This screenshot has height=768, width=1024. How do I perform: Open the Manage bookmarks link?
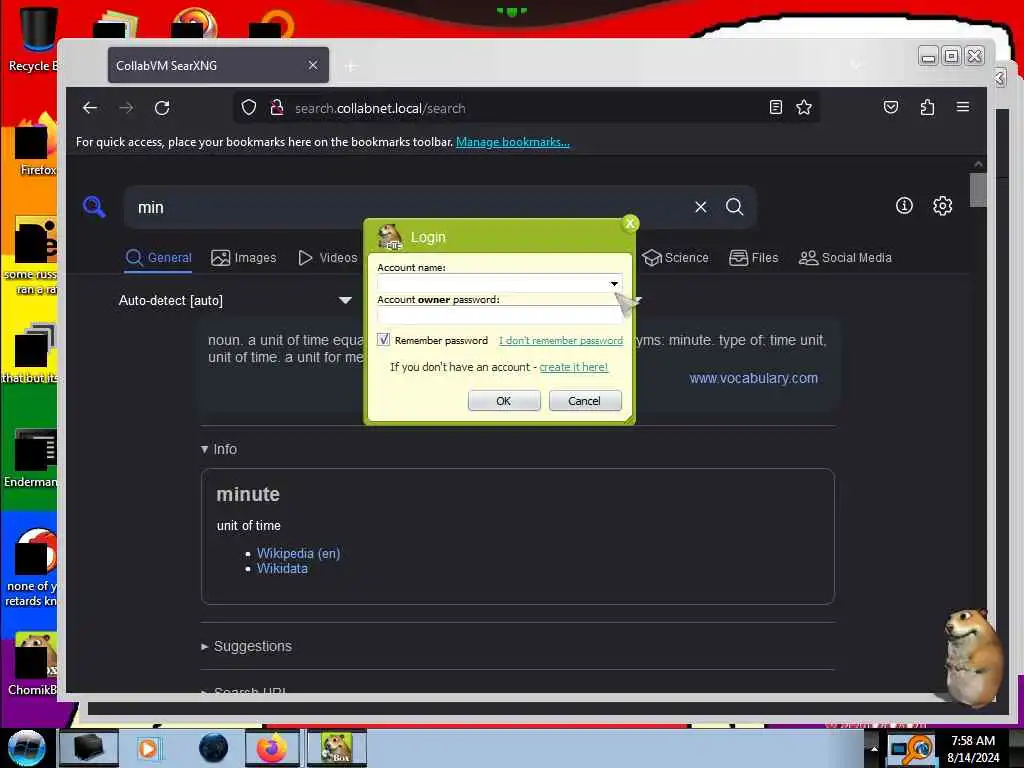pos(513,142)
